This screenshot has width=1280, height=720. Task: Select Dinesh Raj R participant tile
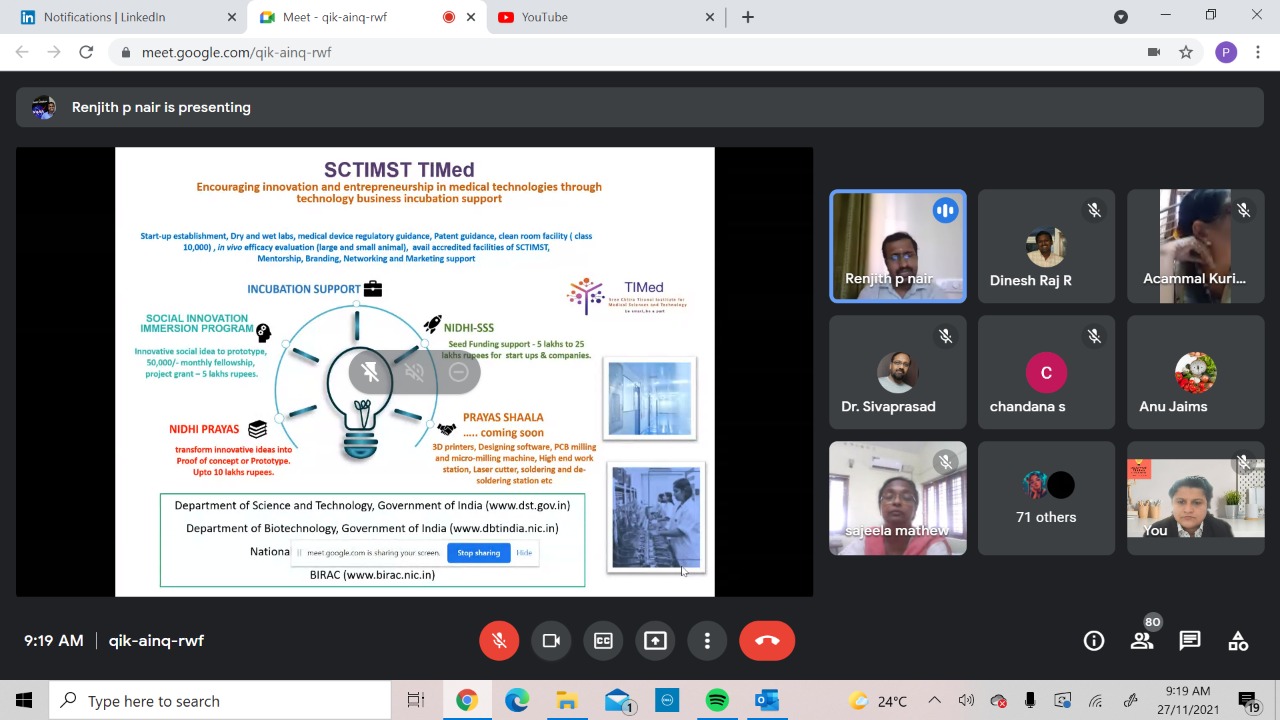click(1046, 246)
